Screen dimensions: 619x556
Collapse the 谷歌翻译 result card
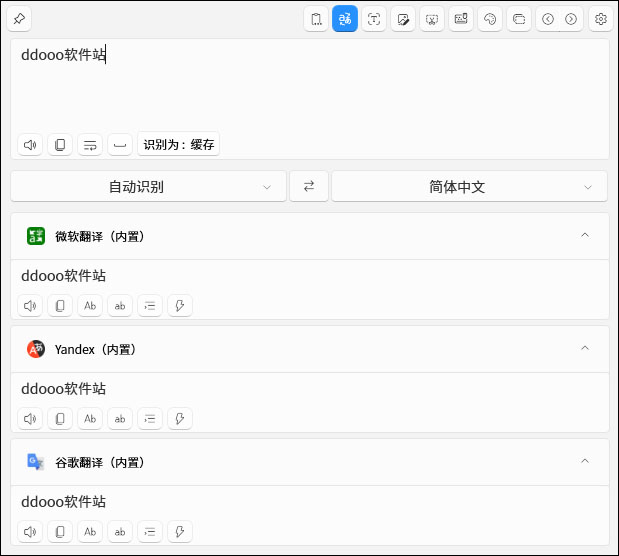585,461
